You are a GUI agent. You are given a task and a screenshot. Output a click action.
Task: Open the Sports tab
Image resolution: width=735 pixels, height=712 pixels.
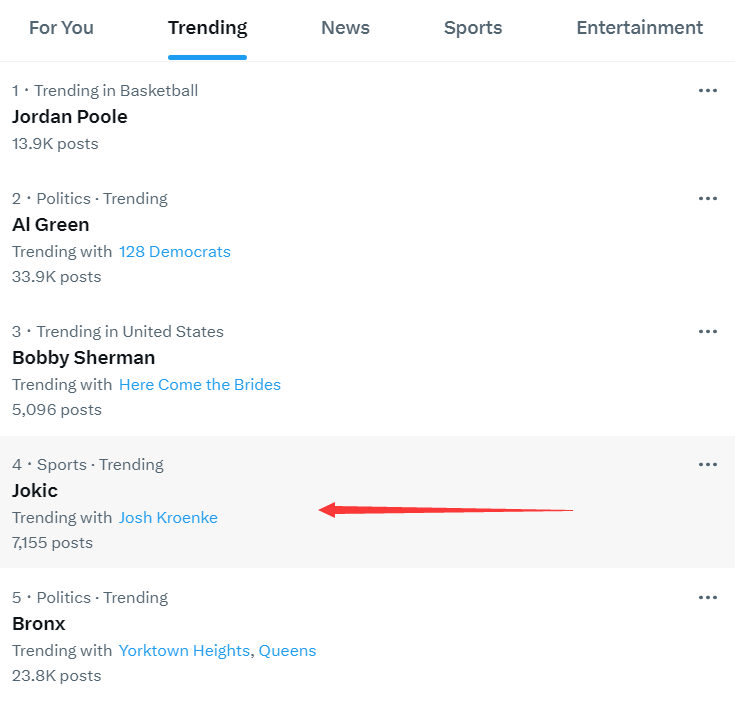pos(473,28)
